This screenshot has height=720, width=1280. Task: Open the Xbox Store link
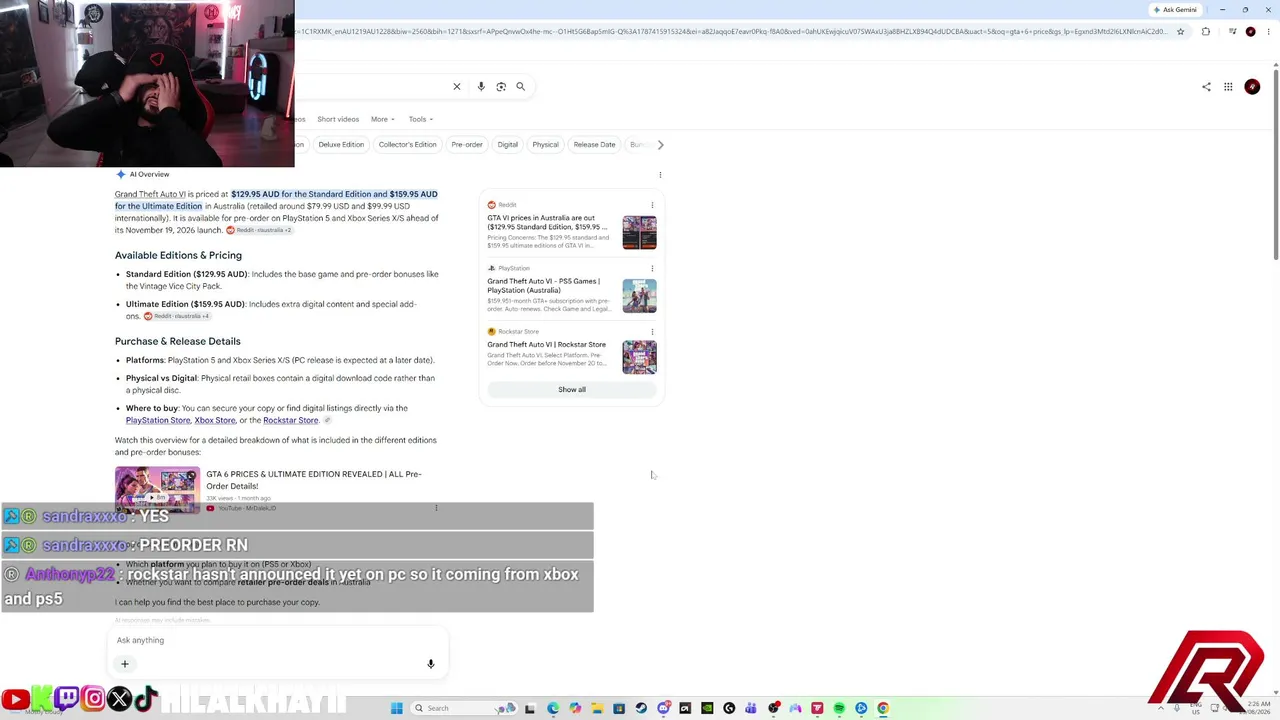click(x=215, y=420)
